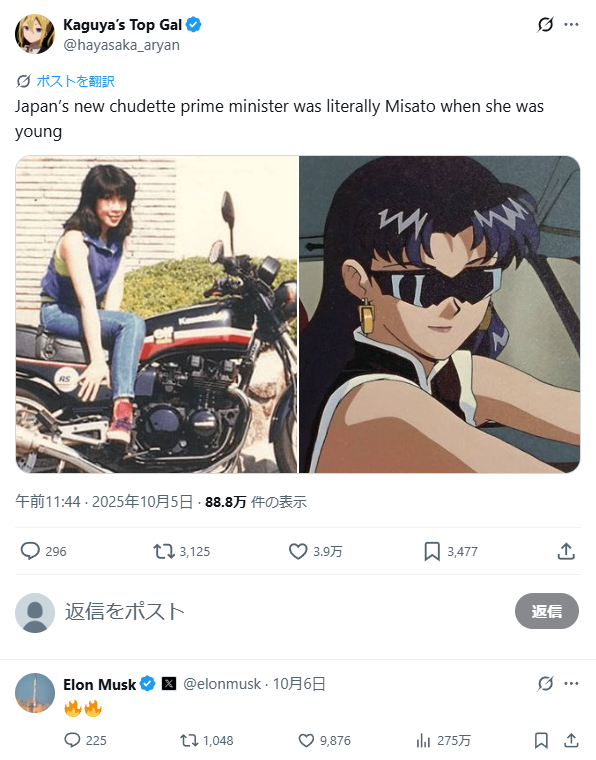Like the main post with 3.9万 likes

(x=298, y=551)
